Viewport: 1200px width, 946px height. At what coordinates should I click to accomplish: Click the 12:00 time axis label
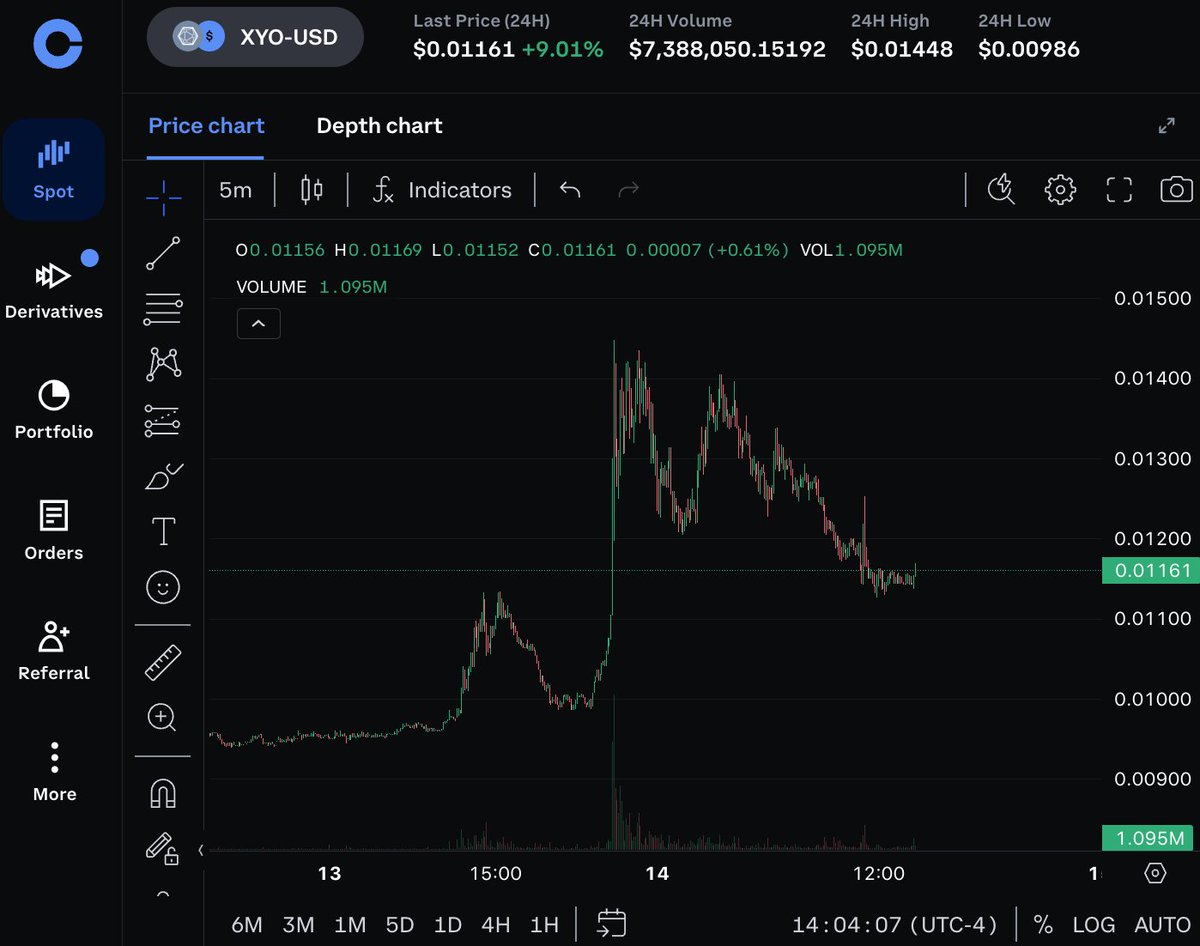879,873
